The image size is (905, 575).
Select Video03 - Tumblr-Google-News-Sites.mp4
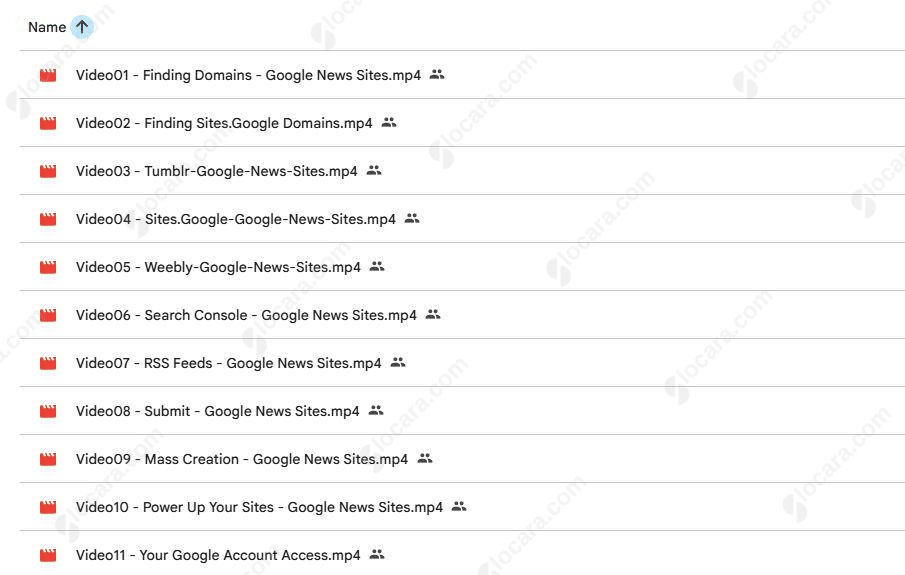click(216, 171)
